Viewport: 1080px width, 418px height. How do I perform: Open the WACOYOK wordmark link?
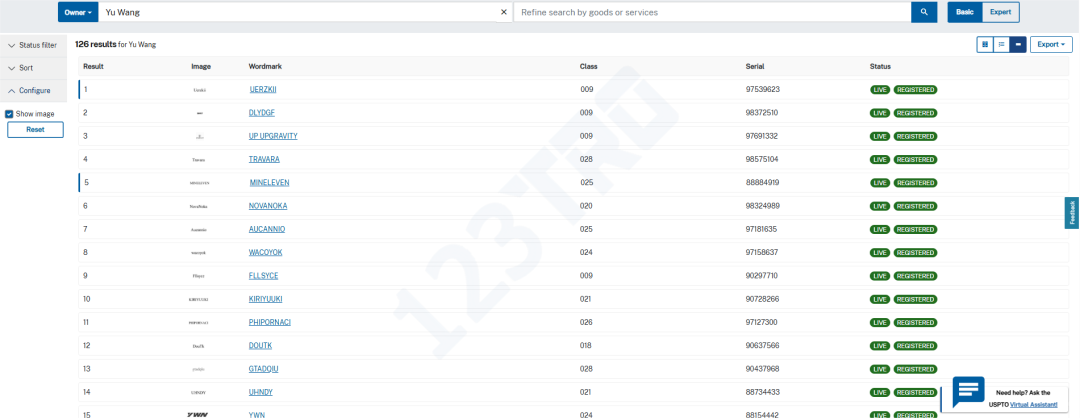click(265, 253)
